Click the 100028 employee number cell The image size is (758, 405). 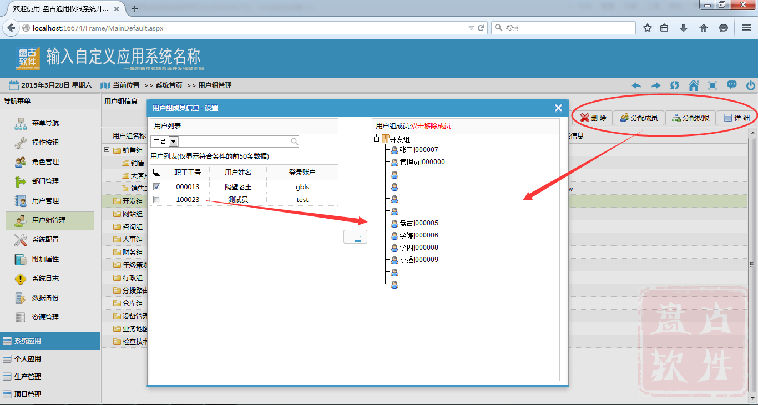(x=187, y=199)
